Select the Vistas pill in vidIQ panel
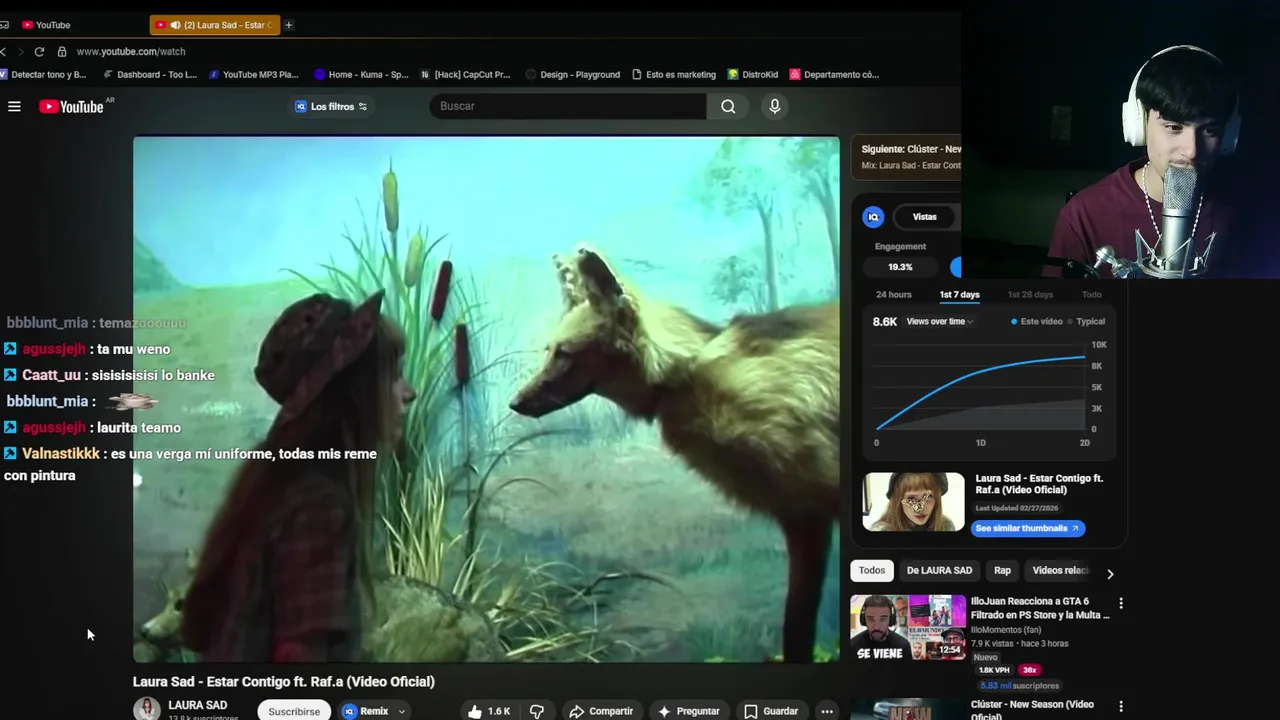1280x720 pixels. [x=925, y=217]
